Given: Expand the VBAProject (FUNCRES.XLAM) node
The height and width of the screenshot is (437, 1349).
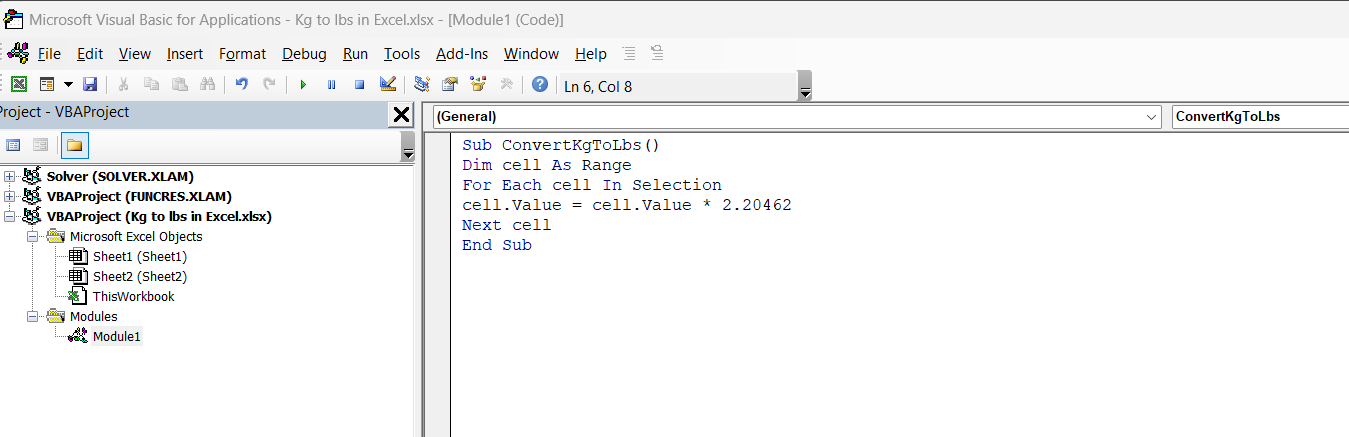Looking at the screenshot, I should click(10, 197).
